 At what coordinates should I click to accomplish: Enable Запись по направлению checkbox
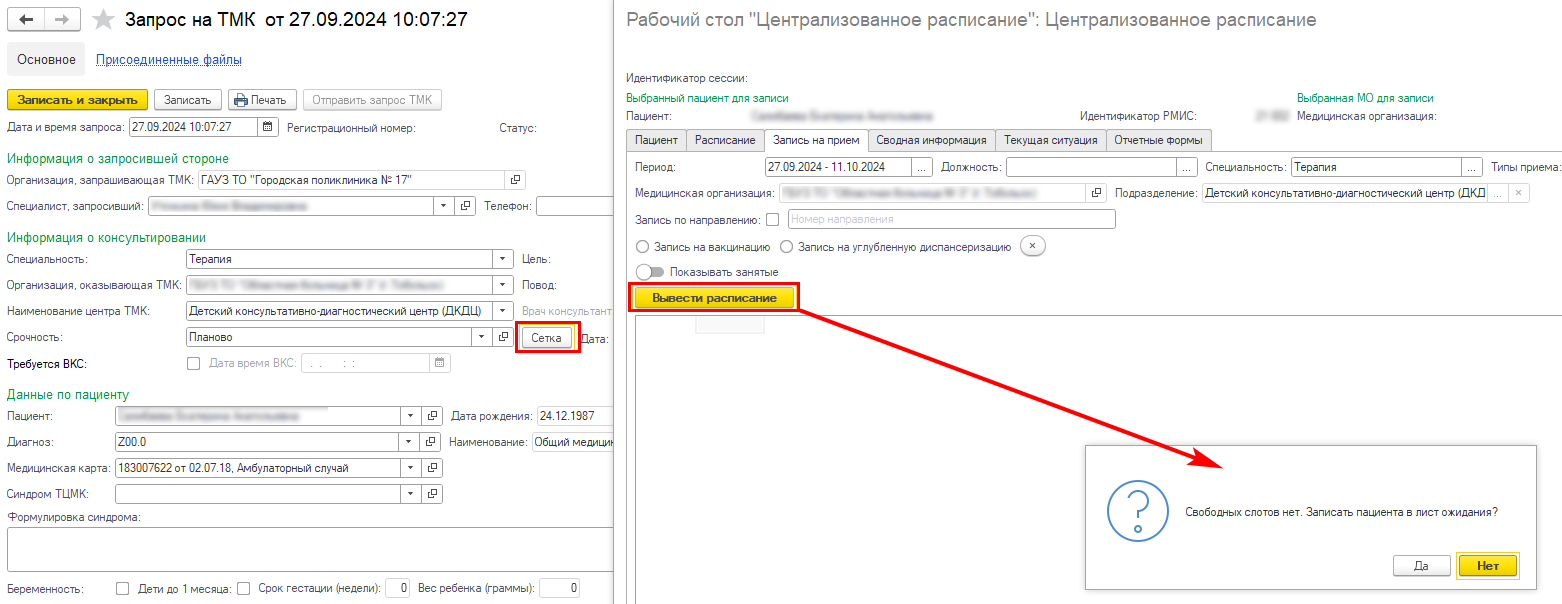[x=772, y=219]
